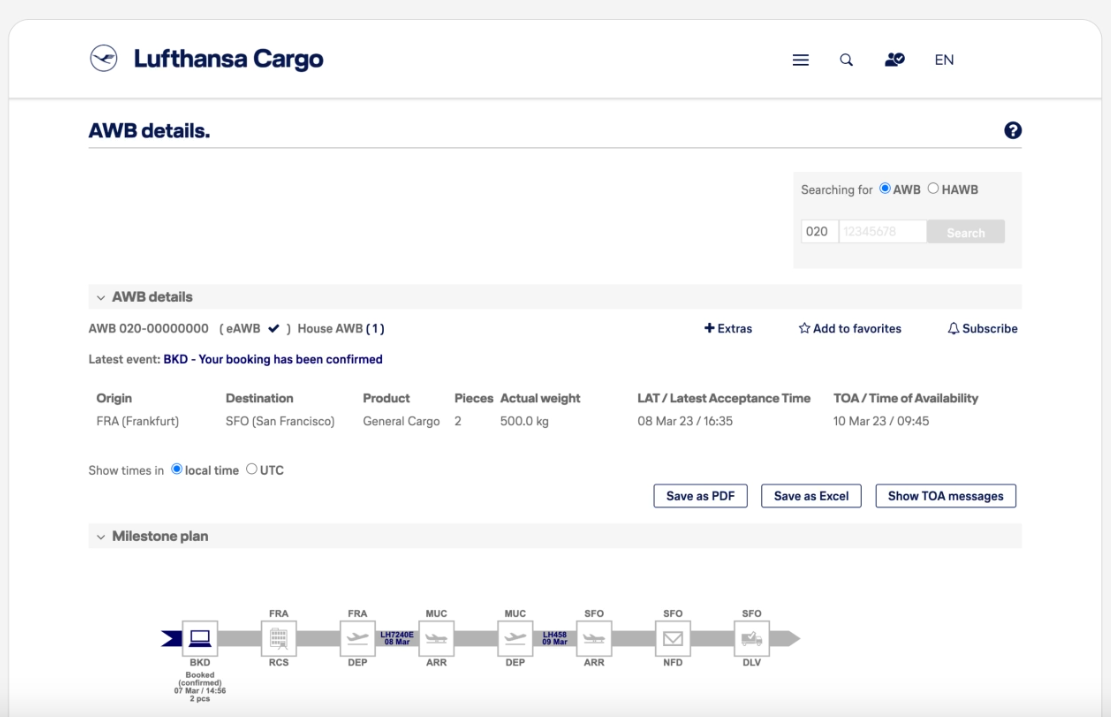
Task: Click AWB 020-00000000 number text
Action: coord(149,329)
